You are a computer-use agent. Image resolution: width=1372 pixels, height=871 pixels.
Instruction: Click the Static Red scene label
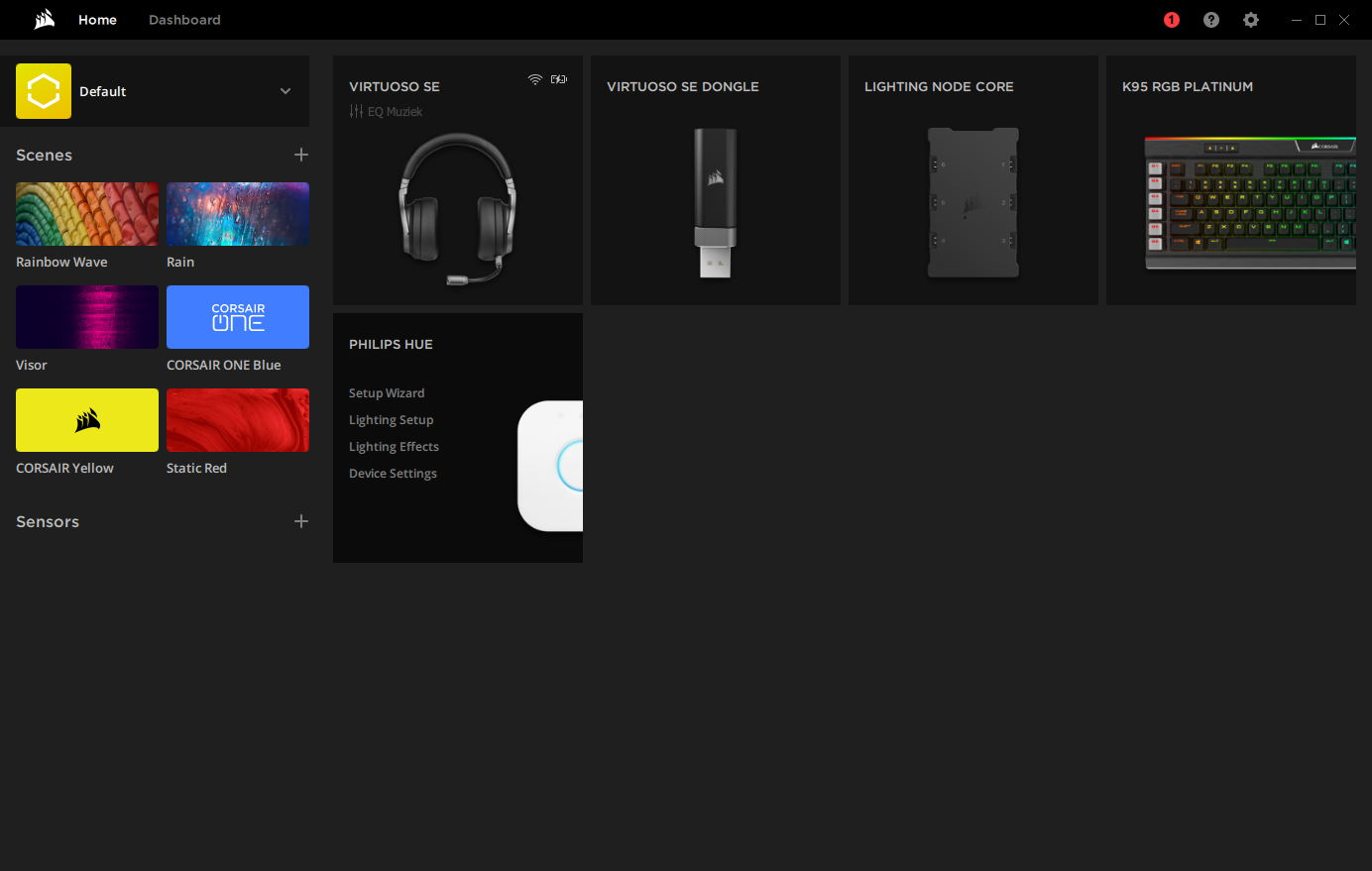(196, 468)
